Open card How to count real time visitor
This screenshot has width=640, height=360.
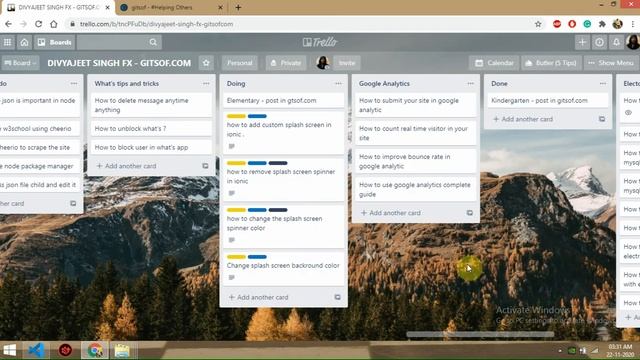416,133
